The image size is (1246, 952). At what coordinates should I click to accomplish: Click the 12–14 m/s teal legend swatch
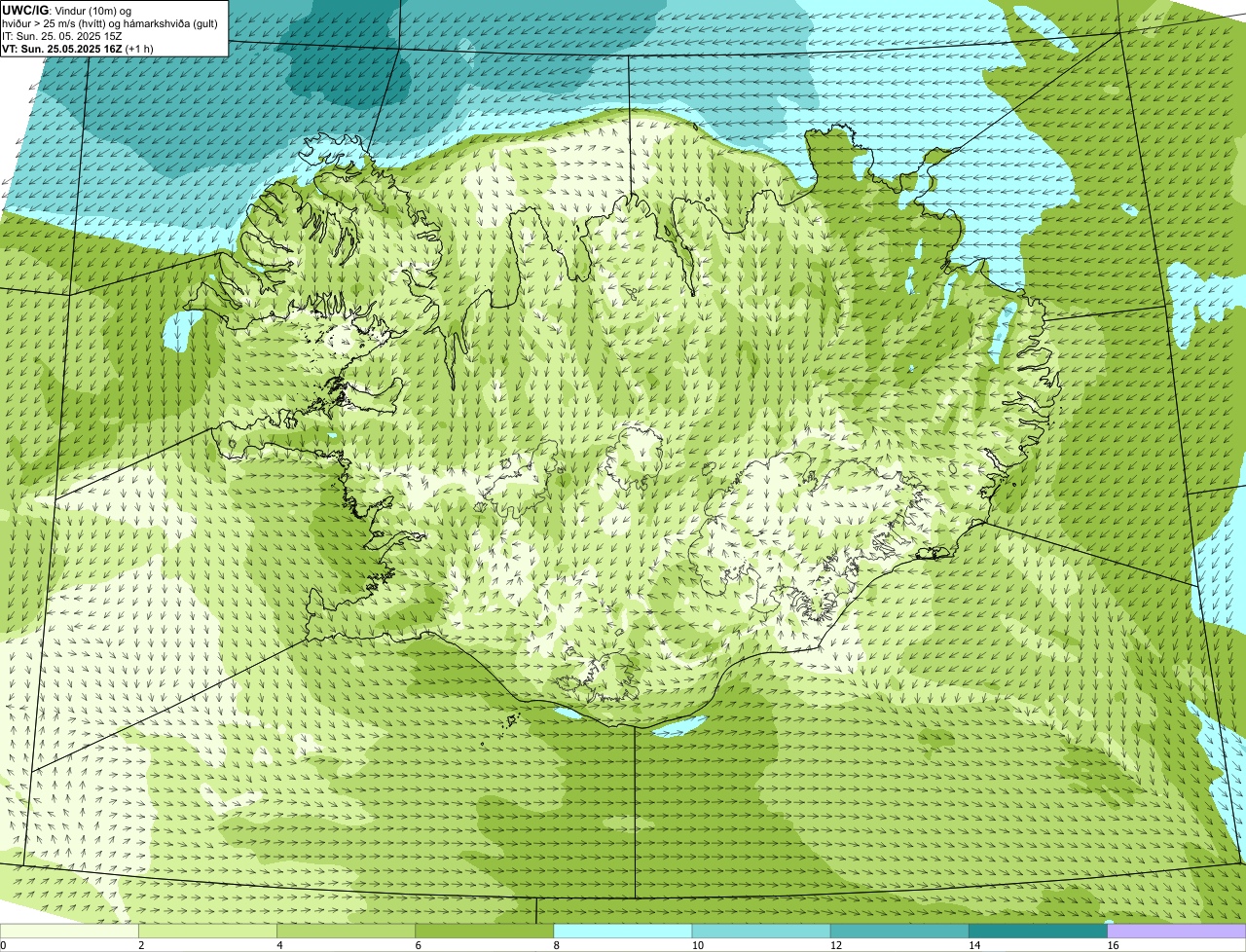[899, 932]
